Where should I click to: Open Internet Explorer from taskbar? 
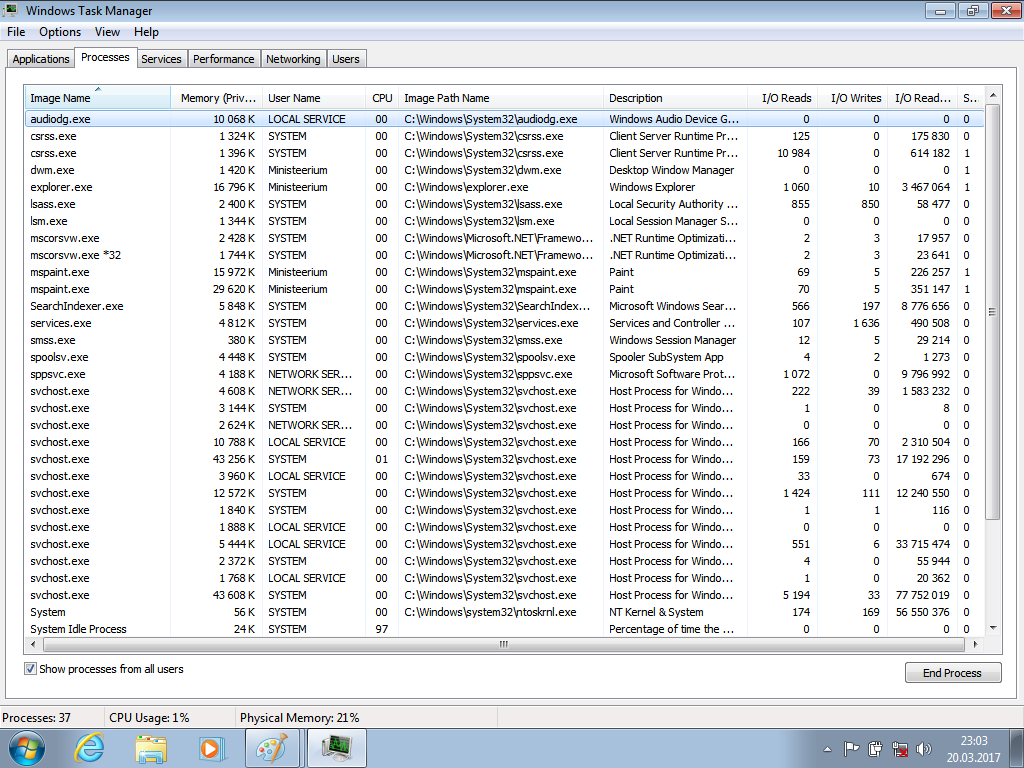pos(89,748)
